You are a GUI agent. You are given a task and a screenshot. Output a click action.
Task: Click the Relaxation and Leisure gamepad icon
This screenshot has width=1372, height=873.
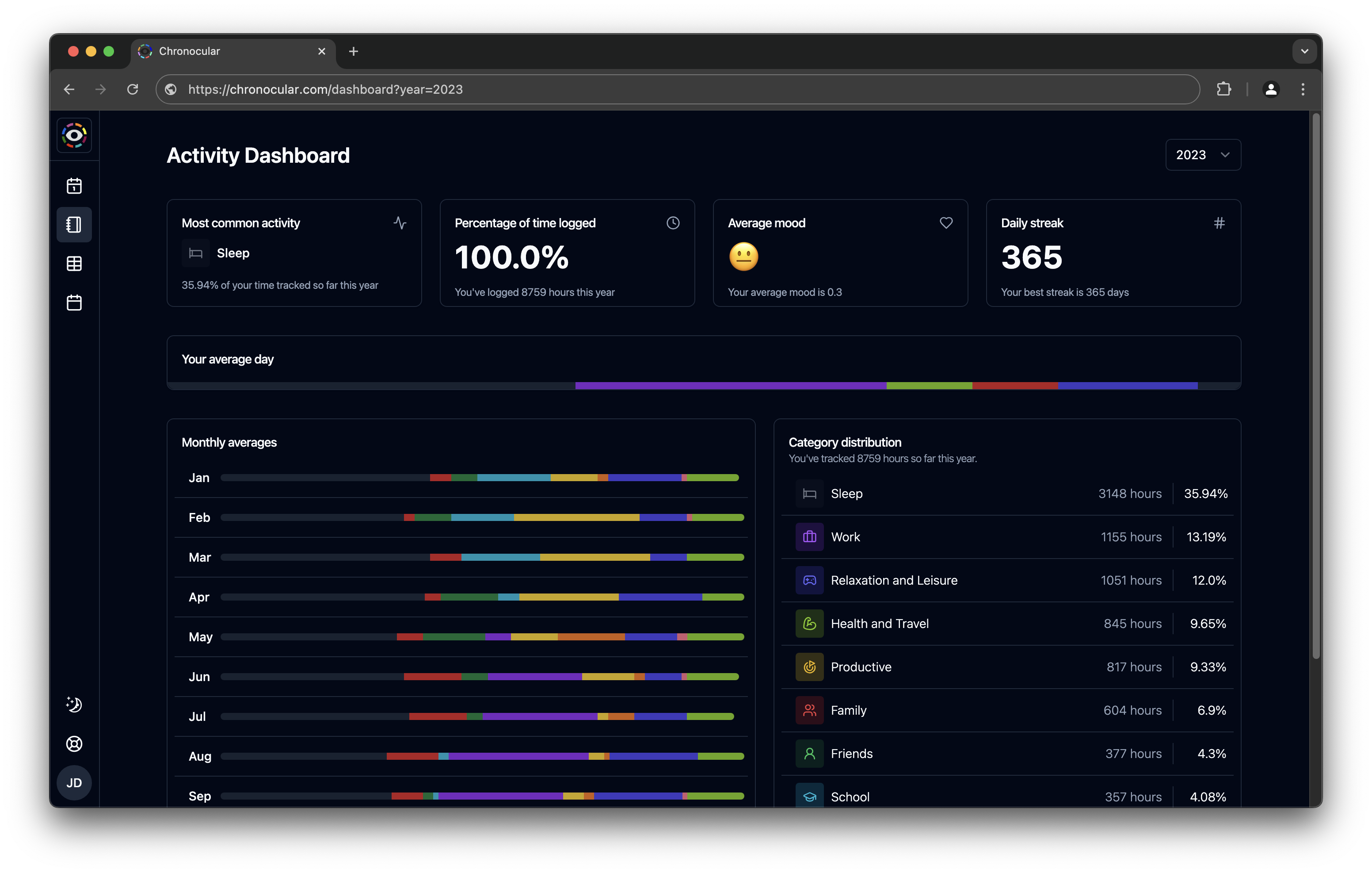[810, 581]
